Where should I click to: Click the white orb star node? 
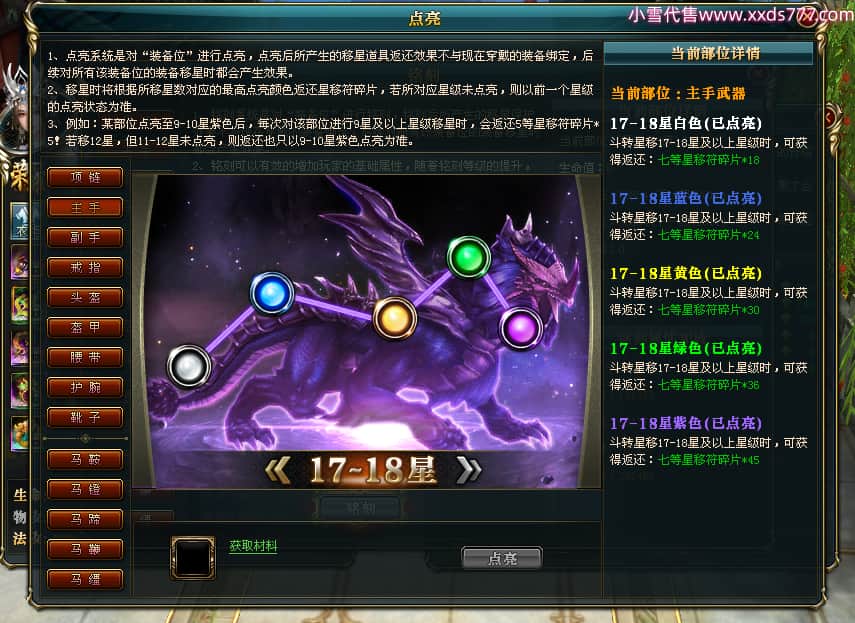pyautogui.click(x=189, y=366)
